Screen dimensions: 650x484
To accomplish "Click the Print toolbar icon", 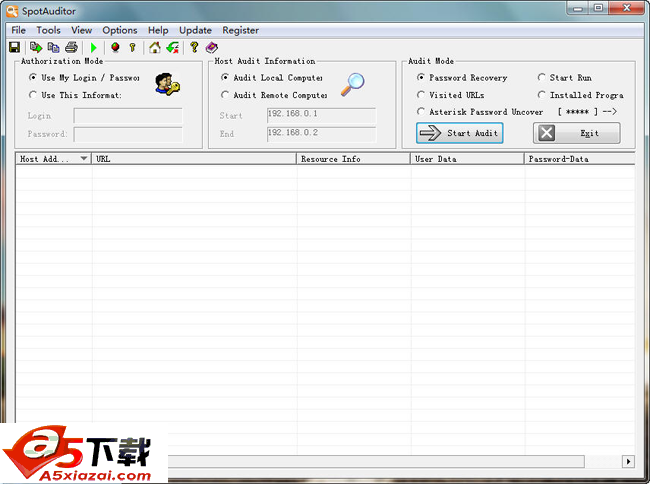I will (71, 47).
